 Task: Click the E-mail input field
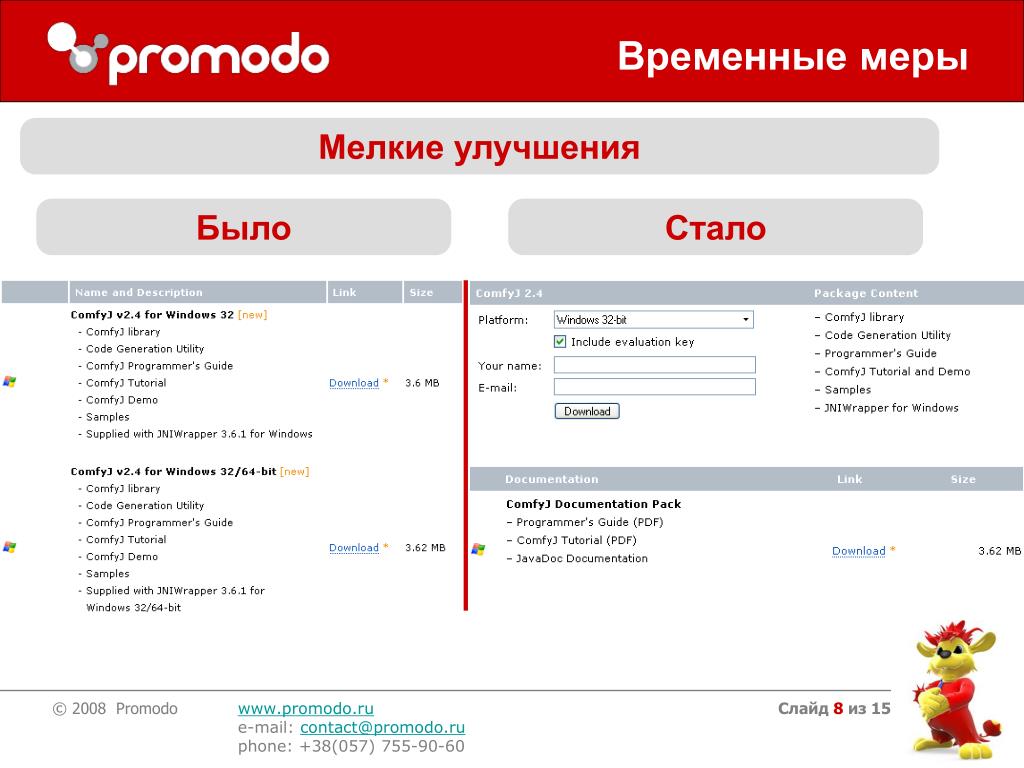coord(654,387)
